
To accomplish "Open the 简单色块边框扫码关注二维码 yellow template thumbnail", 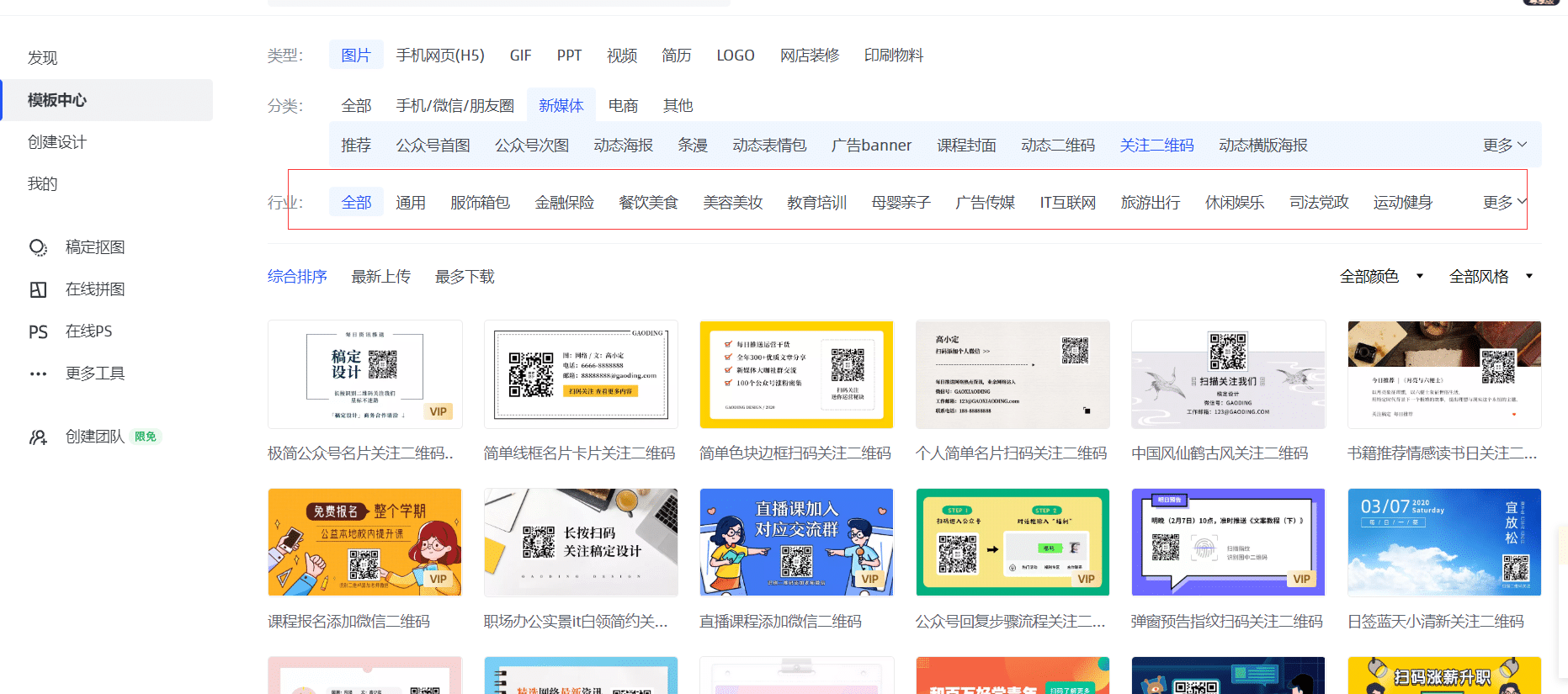I will click(x=796, y=374).
